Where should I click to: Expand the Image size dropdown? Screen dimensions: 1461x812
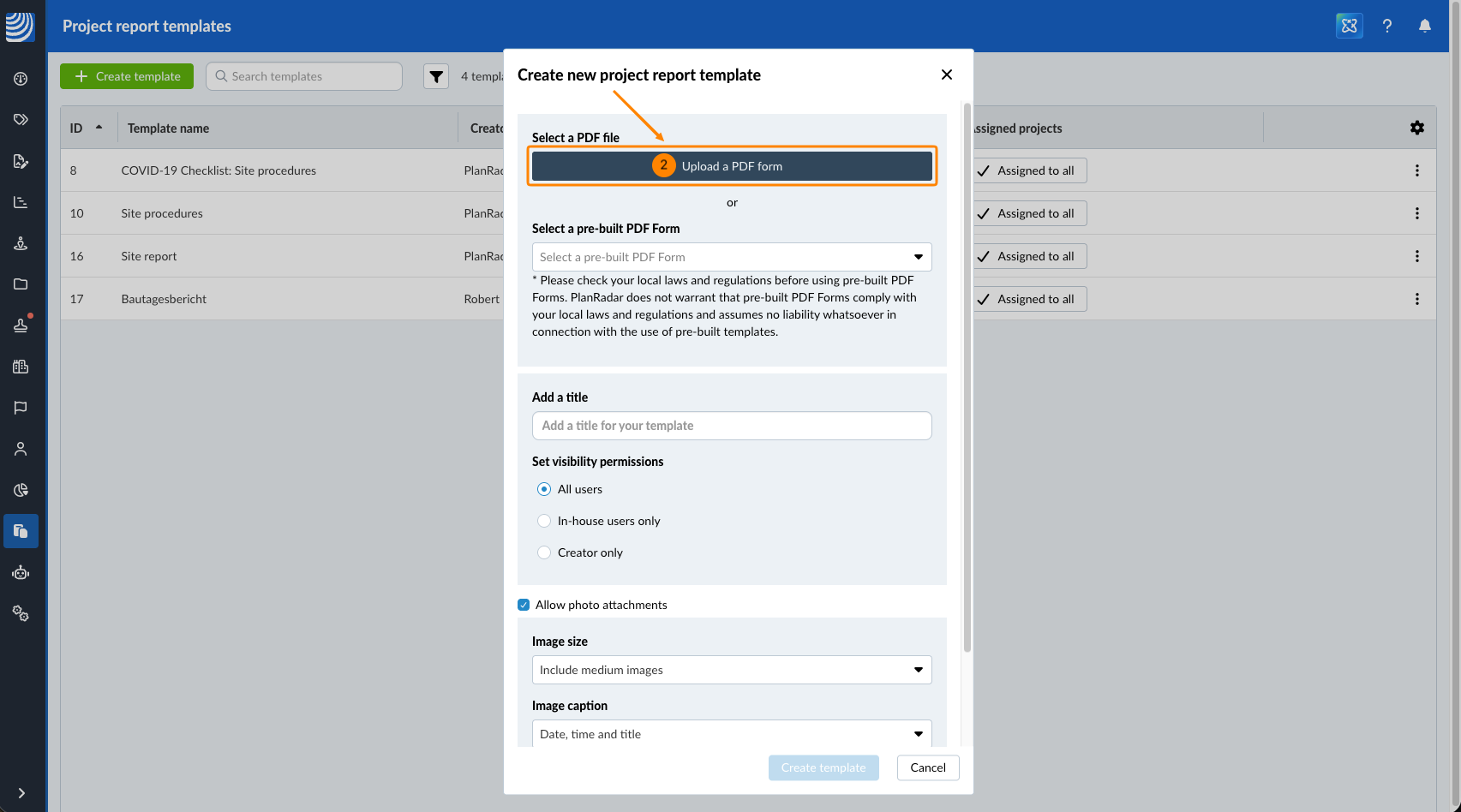[x=732, y=670]
